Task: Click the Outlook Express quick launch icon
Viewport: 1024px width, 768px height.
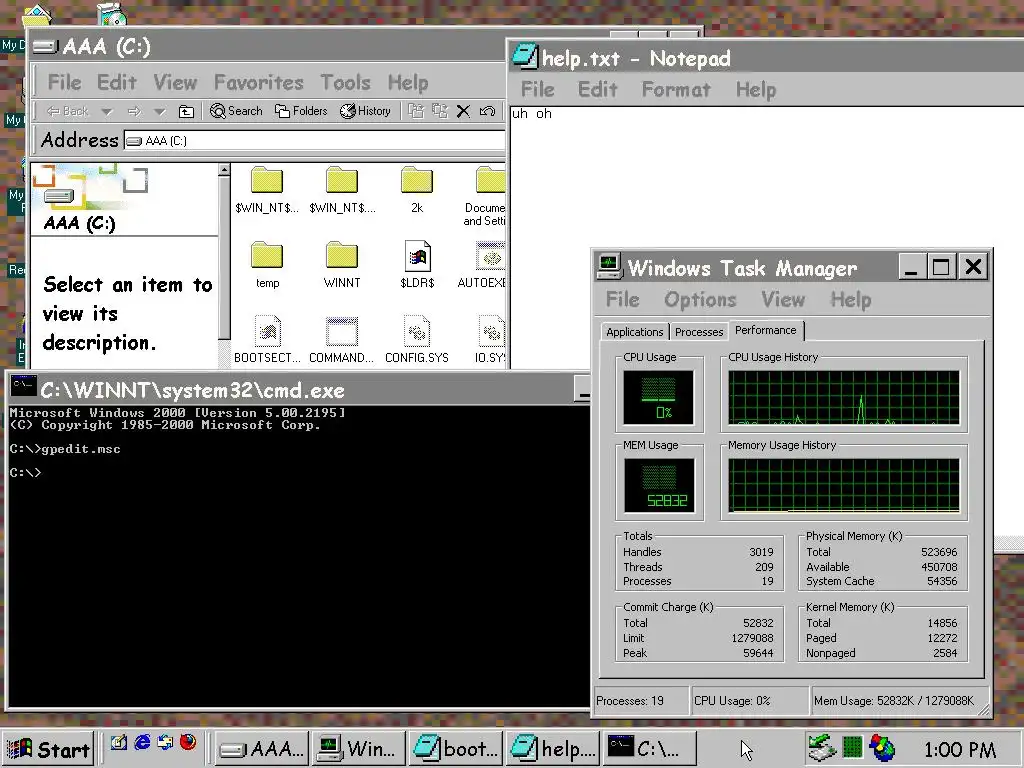Action: pyautogui.click(x=165, y=743)
